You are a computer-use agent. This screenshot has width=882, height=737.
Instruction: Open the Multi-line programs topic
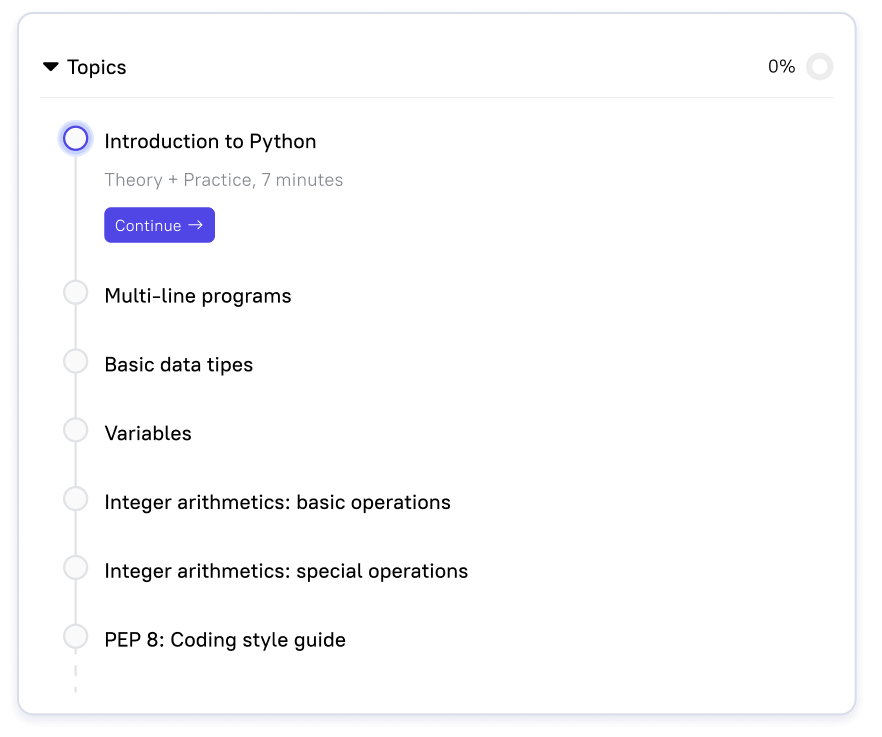[198, 296]
